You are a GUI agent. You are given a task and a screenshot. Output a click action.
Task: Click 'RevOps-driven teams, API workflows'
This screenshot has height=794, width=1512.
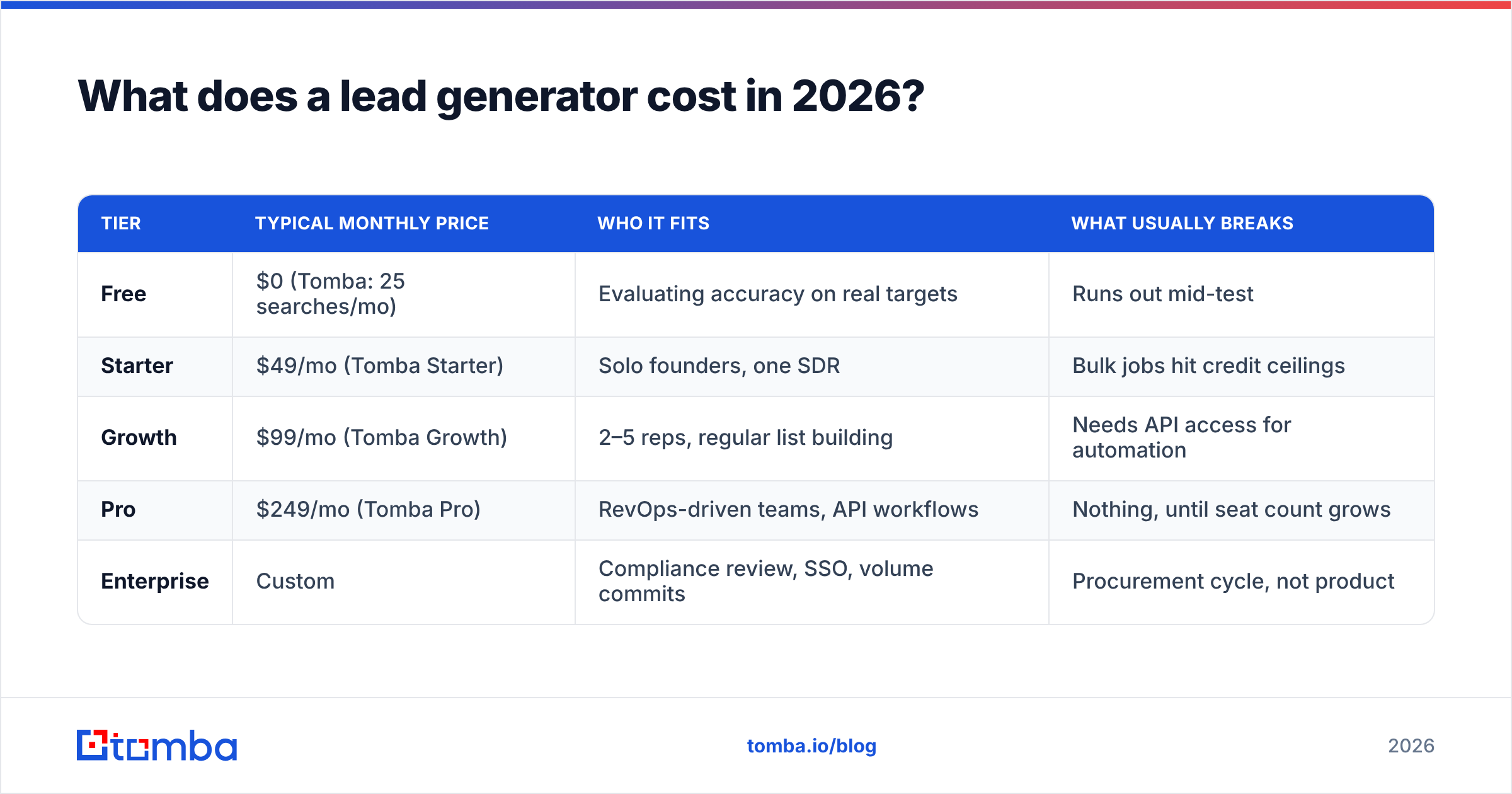pyautogui.click(x=788, y=510)
